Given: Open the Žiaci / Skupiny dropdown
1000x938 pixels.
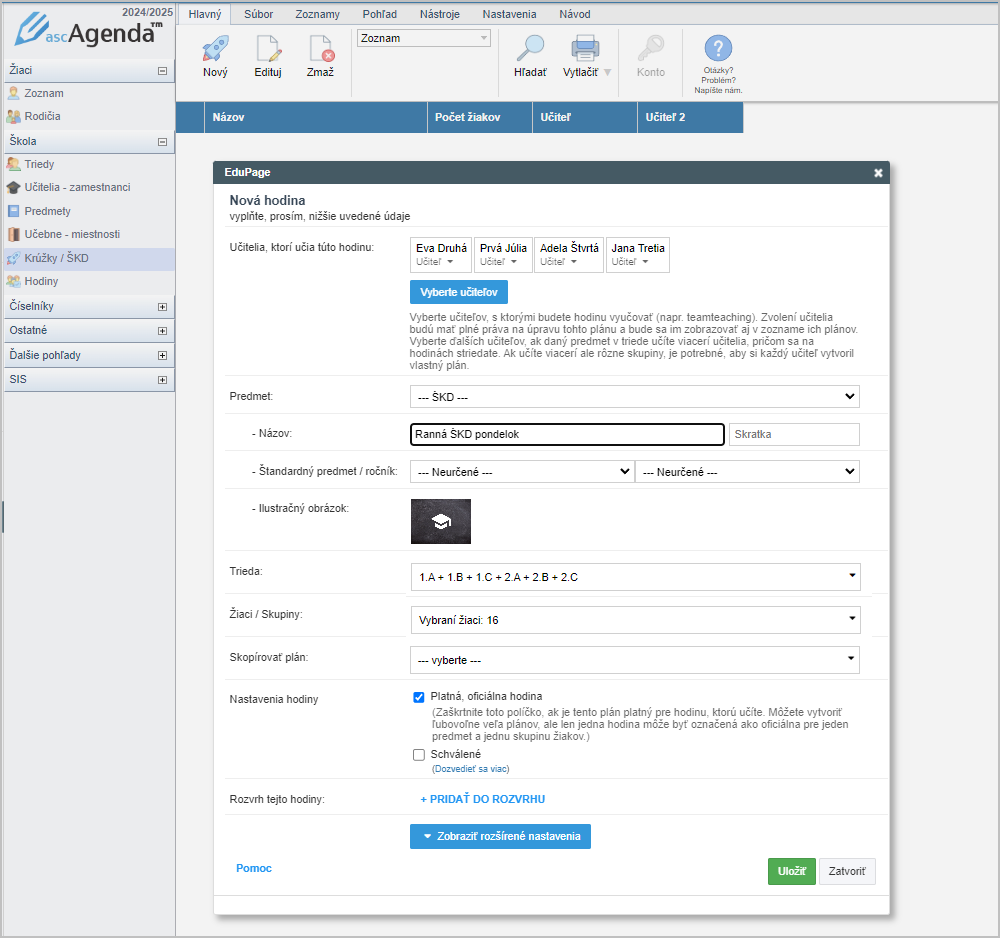Looking at the screenshot, I should (x=635, y=620).
